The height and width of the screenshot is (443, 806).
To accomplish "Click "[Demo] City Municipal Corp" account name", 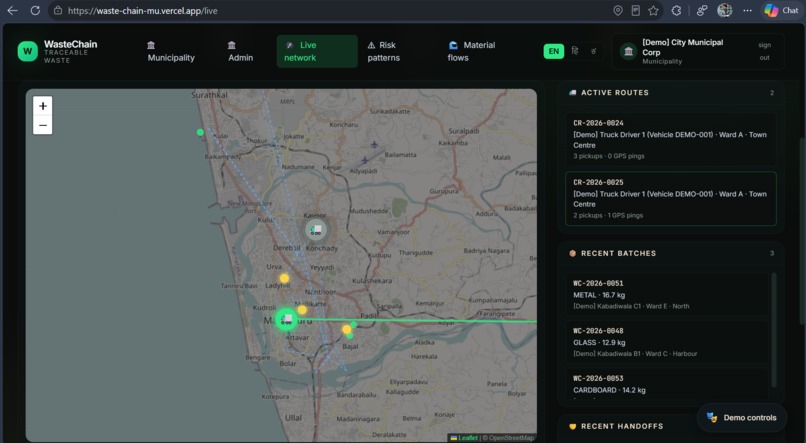I will pos(683,47).
